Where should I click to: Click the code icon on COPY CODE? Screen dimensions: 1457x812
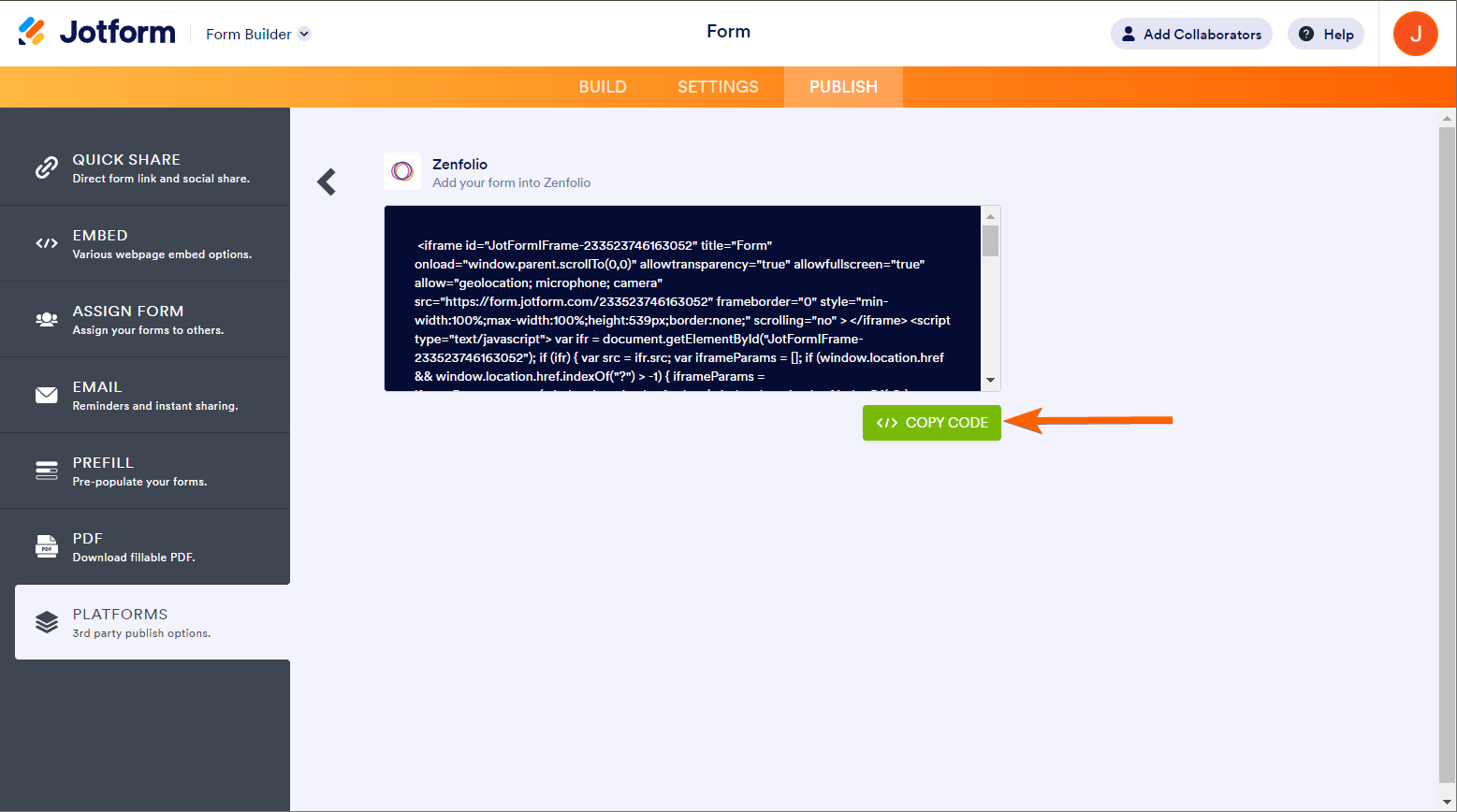pos(886,423)
